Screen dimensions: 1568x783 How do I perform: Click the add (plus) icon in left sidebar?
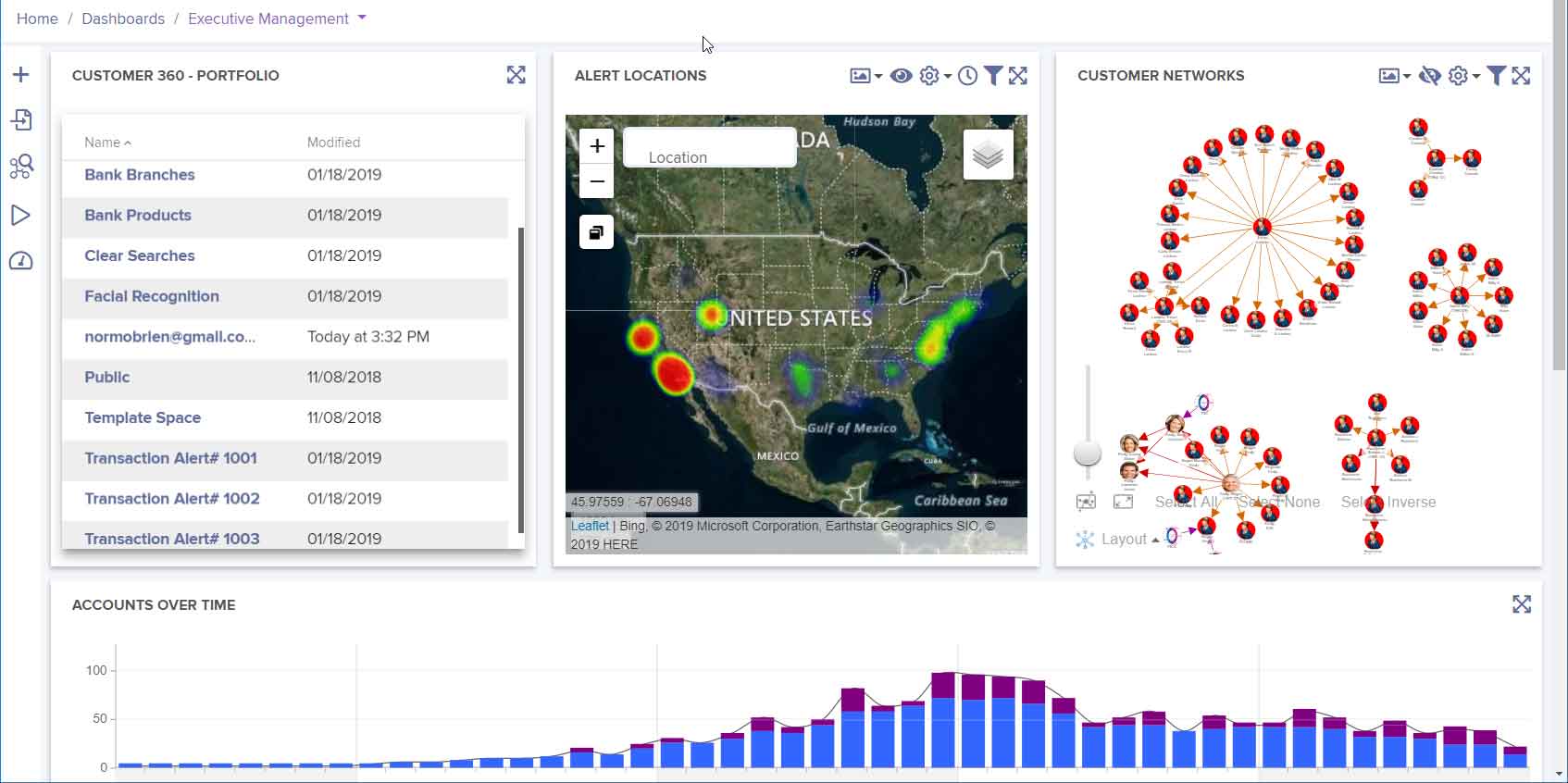(20, 75)
